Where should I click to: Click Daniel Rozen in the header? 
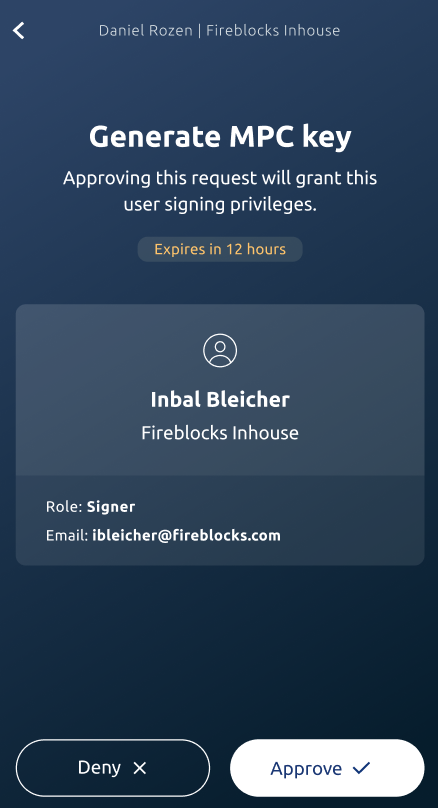145,30
